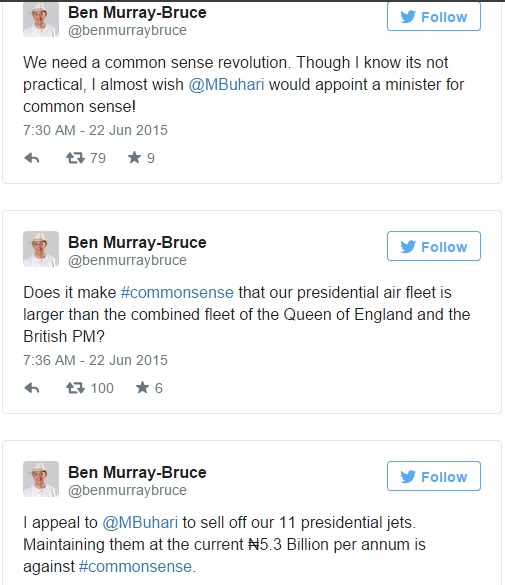Screen dimensions: 505x585
Task: Retweet the tweet with 100 retweets
Action: [x=76, y=388]
